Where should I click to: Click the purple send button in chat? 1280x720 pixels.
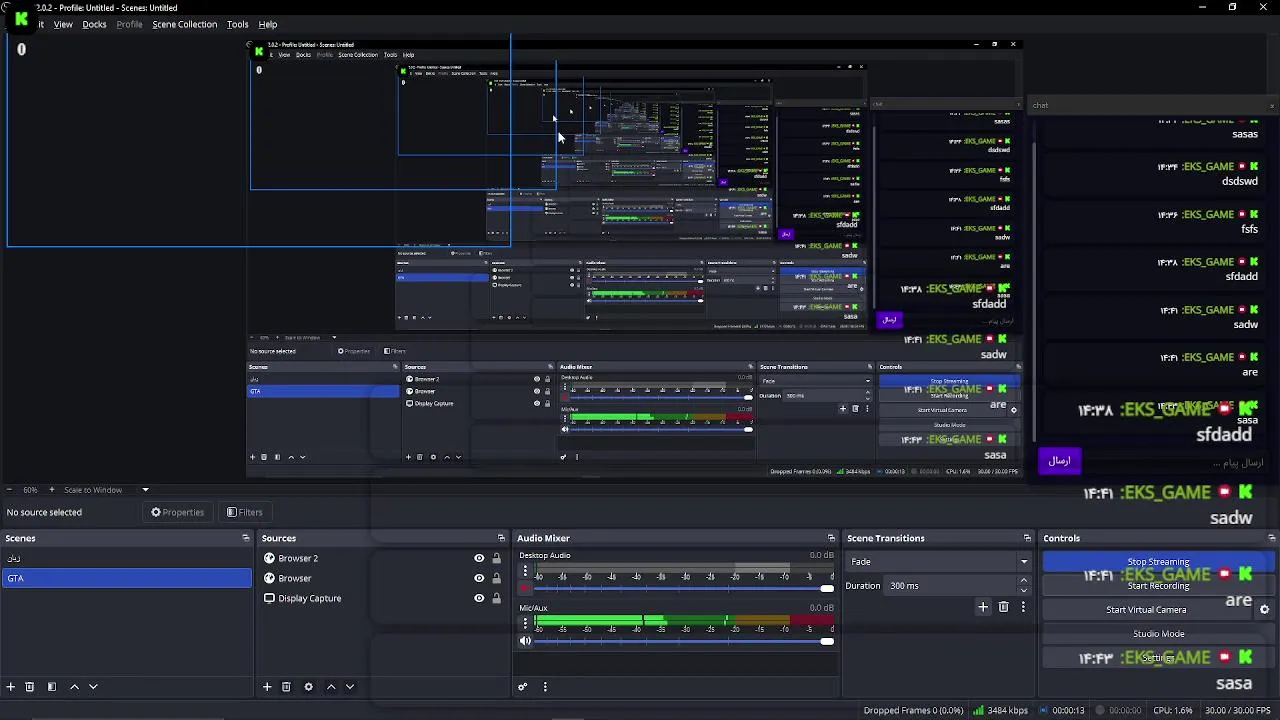tap(1059, 461)
